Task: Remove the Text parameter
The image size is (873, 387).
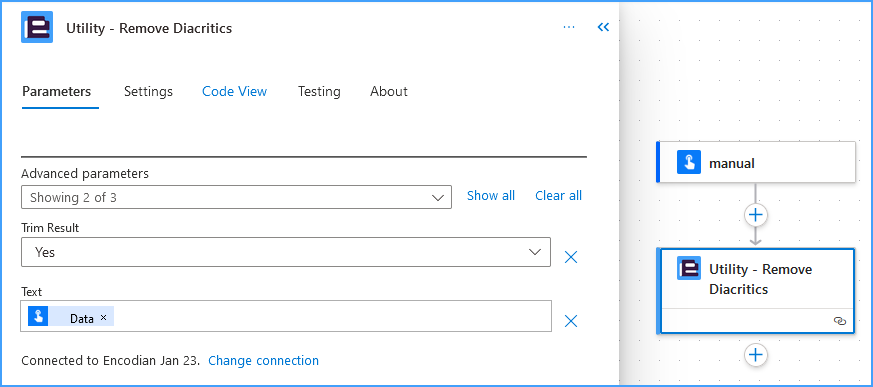Action: 571,321
